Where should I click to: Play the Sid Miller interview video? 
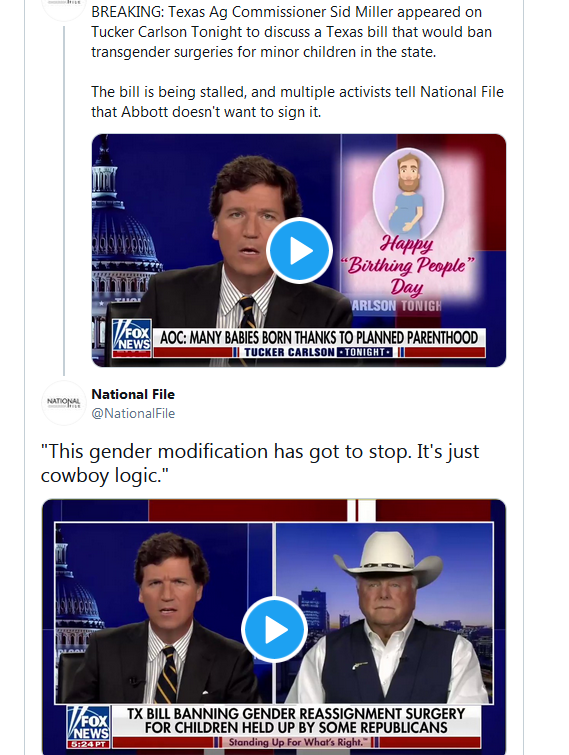coord(274,629)
